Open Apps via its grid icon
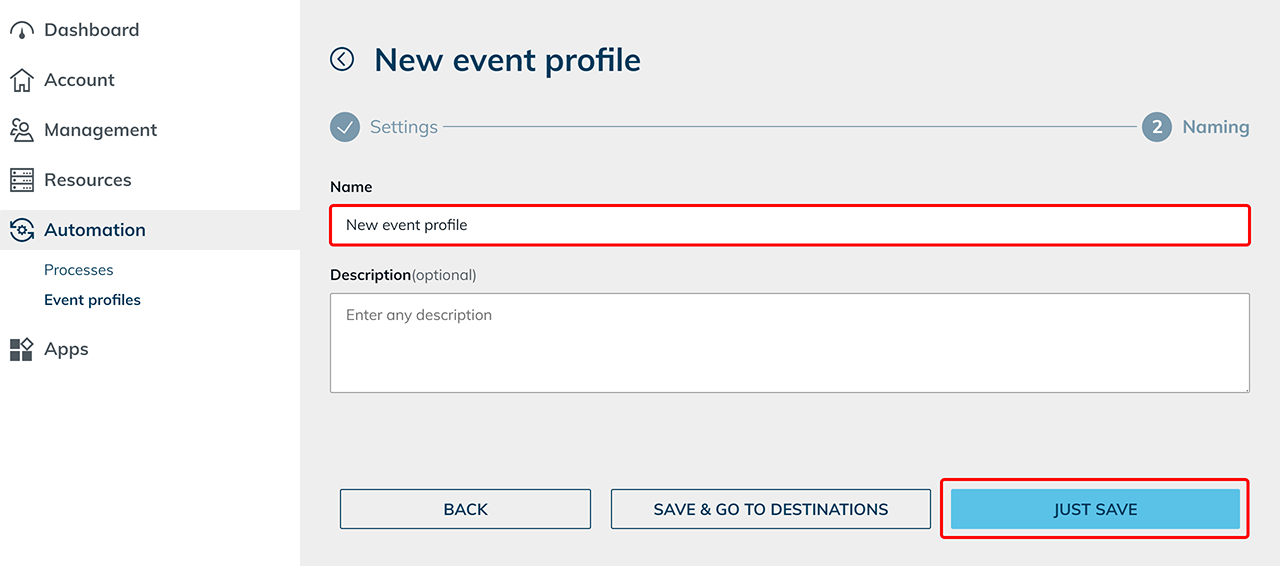This screenshot has width=1280, height=566. click(22, 349)
